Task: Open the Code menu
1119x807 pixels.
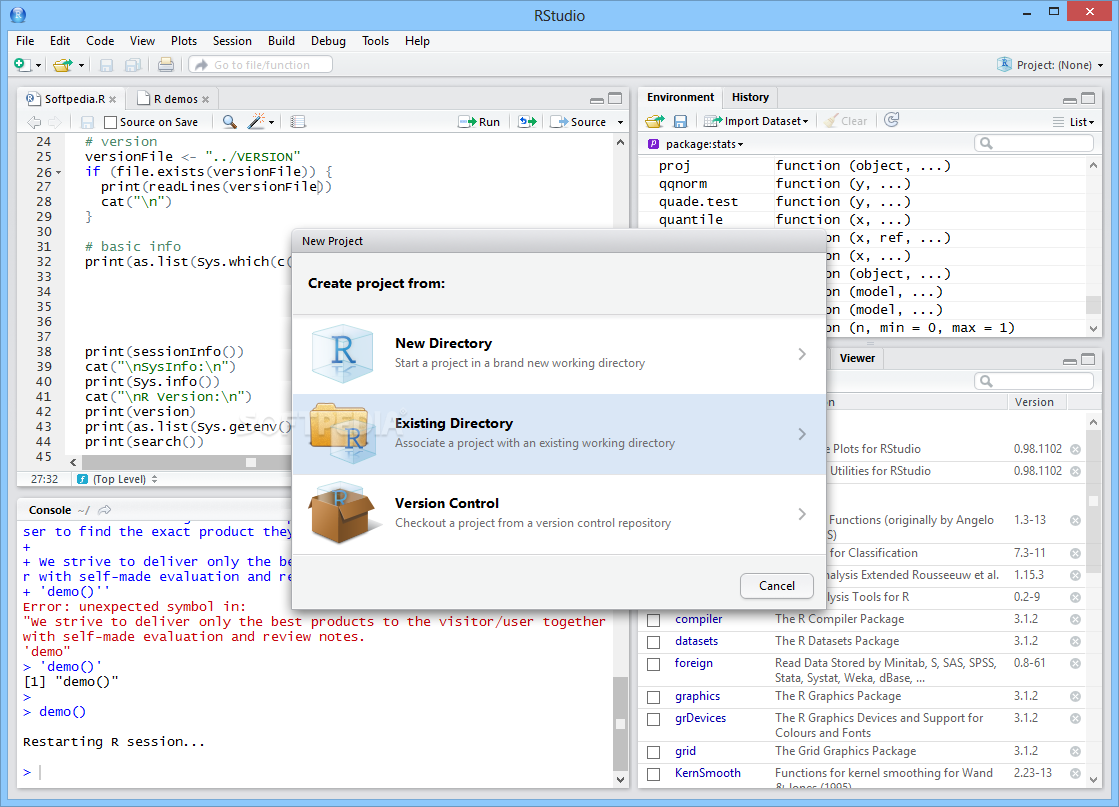Action: coord(100,41)
